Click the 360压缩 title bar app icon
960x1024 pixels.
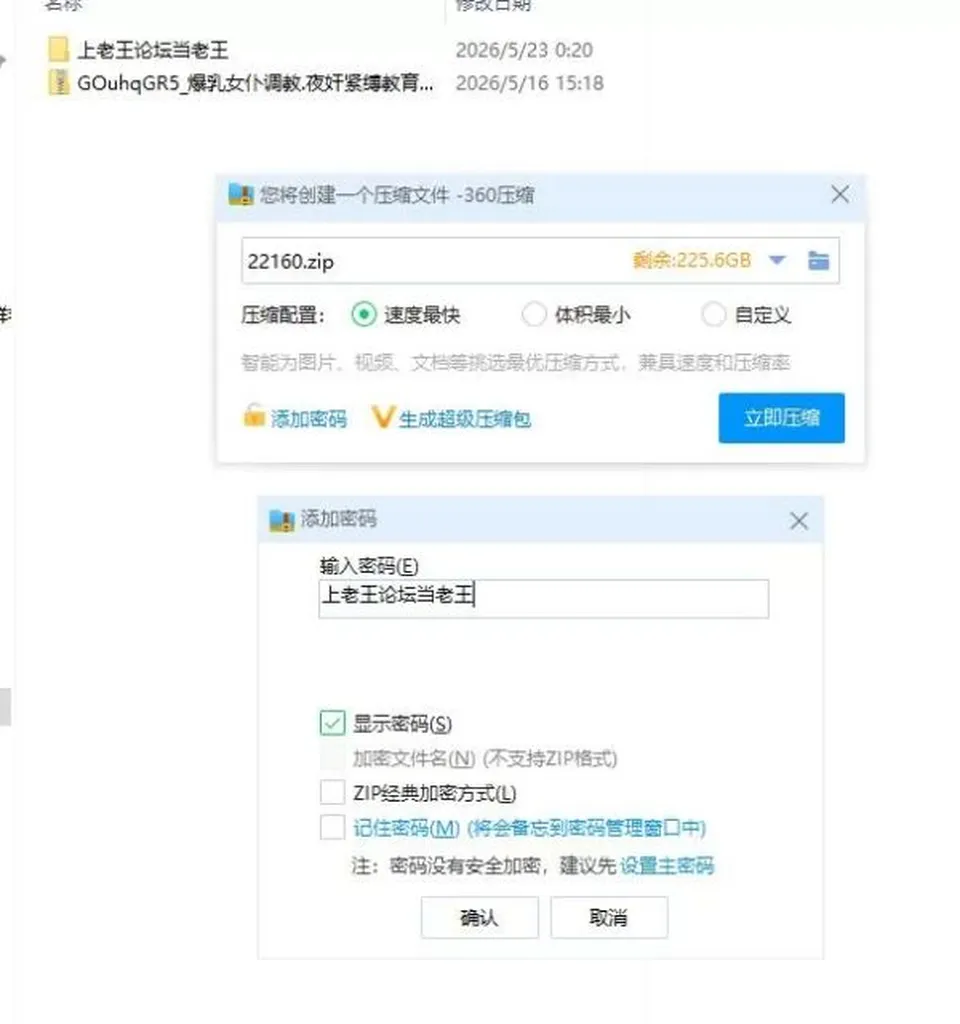pos(240,194)
